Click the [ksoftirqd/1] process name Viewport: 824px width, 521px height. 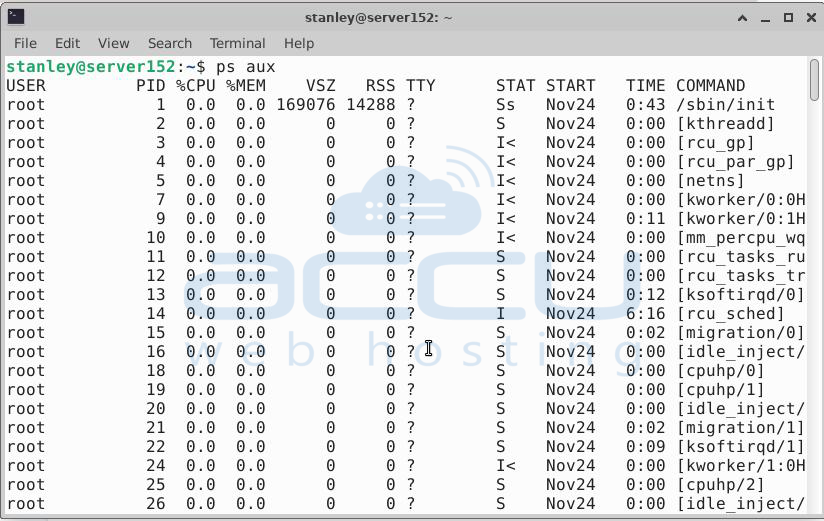coord(740,447)
